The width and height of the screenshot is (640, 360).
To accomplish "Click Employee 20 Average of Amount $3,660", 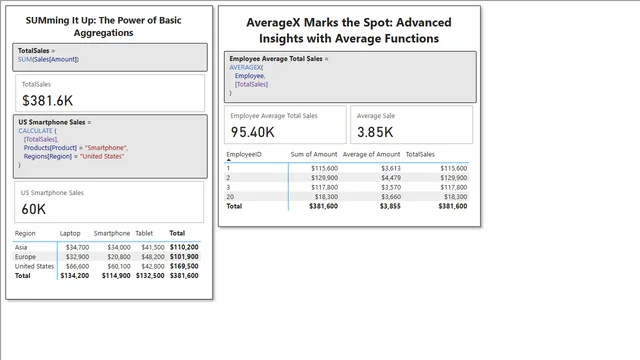I will (391, 197).
